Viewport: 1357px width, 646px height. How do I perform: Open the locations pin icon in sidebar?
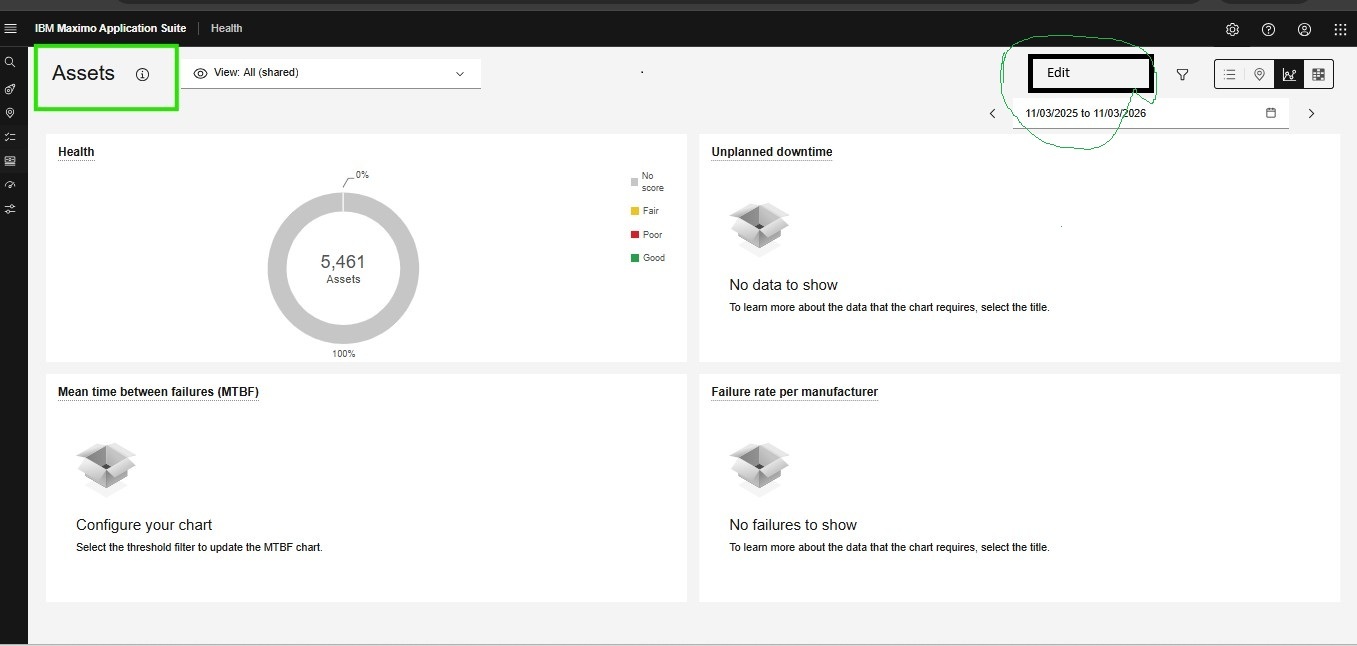[10, 113]
